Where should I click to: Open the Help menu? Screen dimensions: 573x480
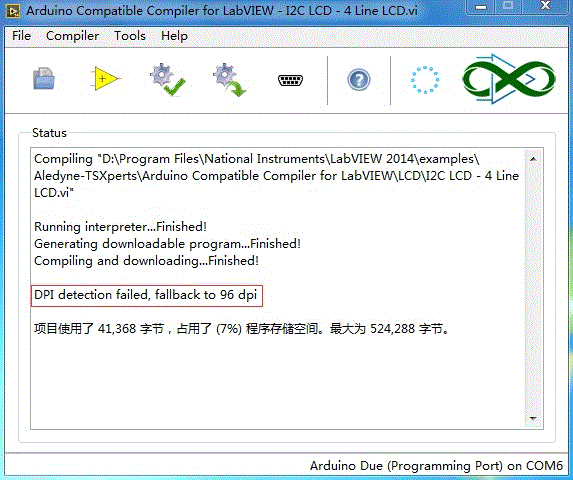pyautogui.click(x=174, y=36)
